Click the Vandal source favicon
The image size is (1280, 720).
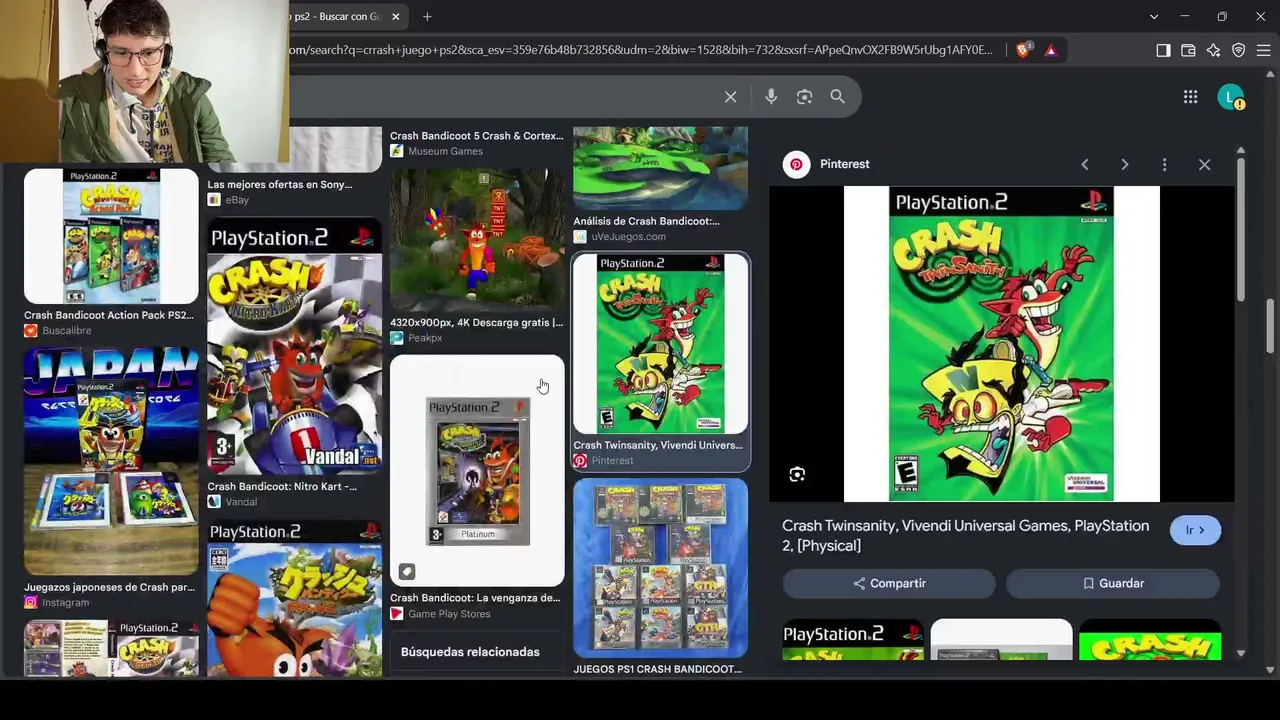[x=214, y=502]
